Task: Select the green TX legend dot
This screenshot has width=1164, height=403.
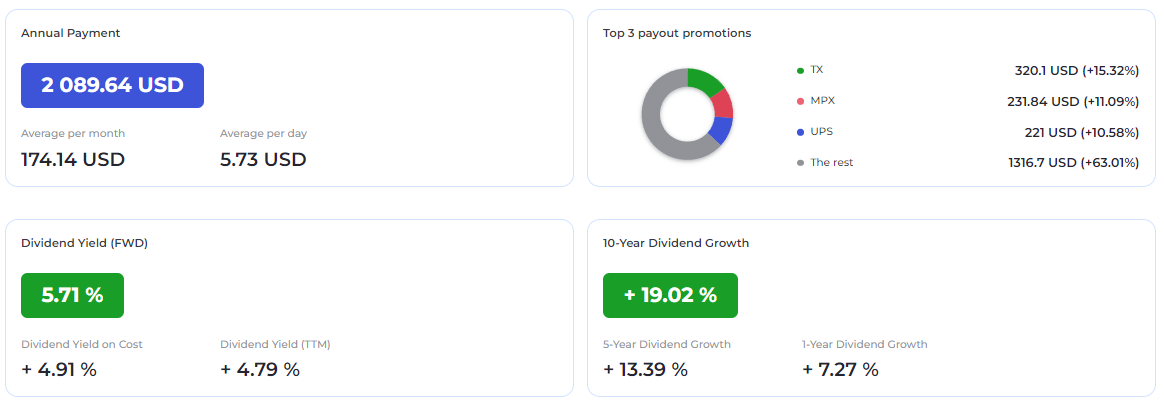Action: [800, 71]
